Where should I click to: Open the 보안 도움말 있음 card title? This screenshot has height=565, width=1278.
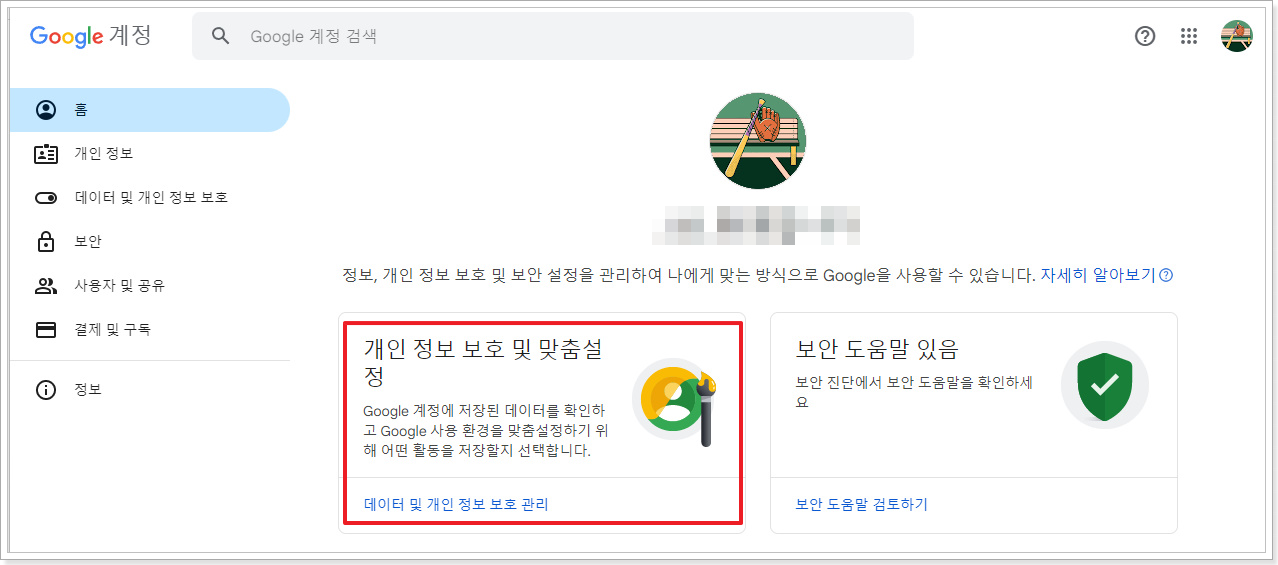pyautogui.click(x=876, y=349)
